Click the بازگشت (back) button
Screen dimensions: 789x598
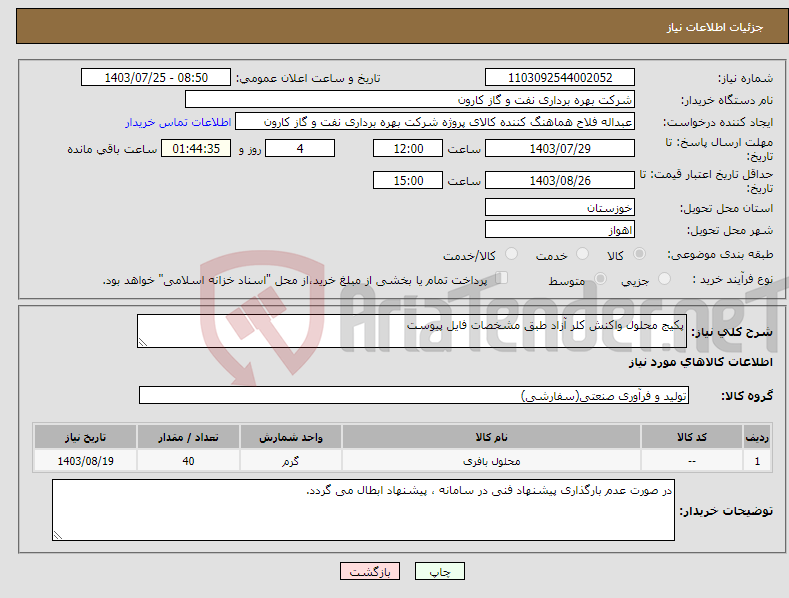(370, 571)
